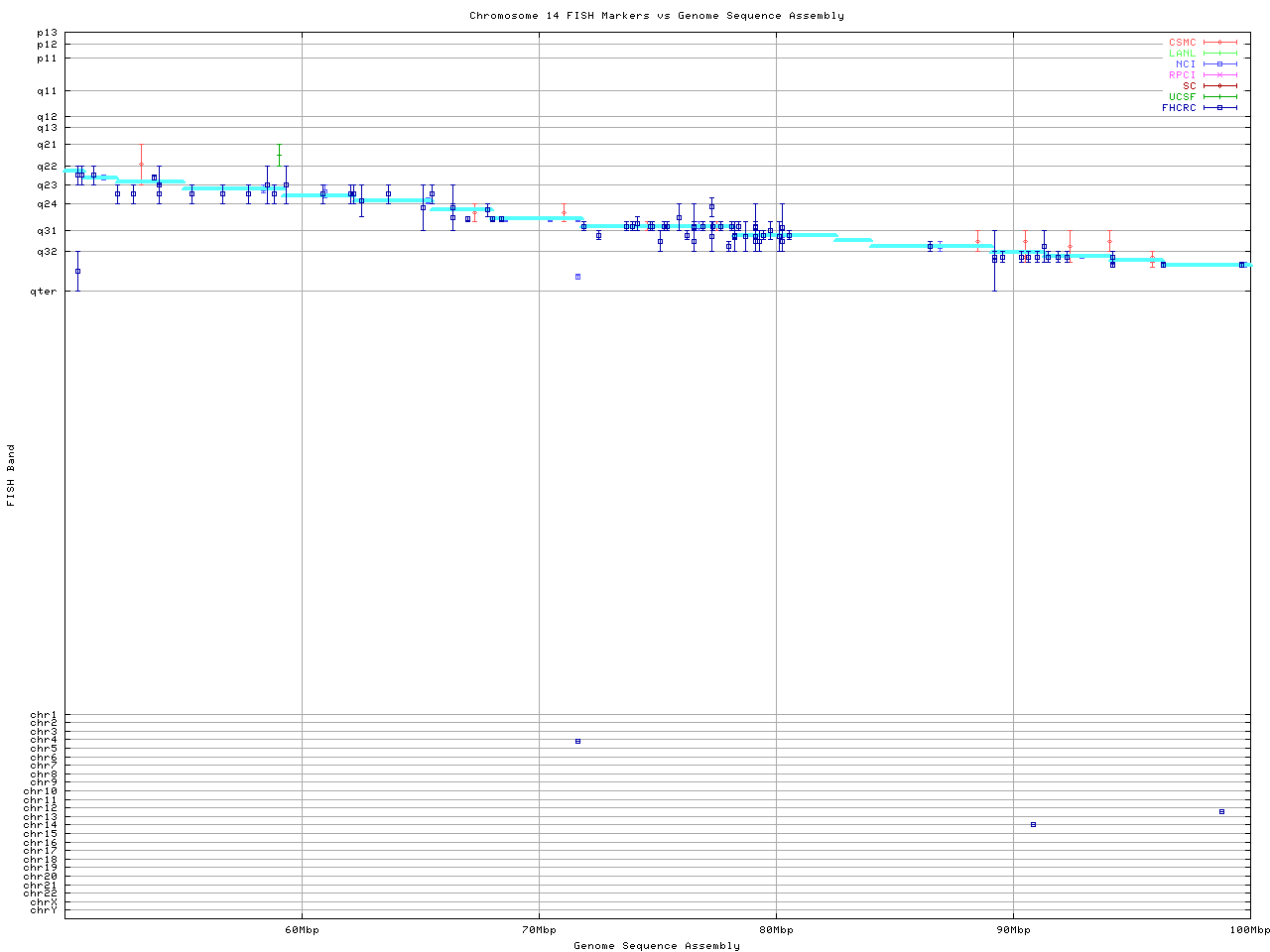The width and height of the screenshot is (1270, 952).
Task: Click the chart title text
Action: pos(657,16)
